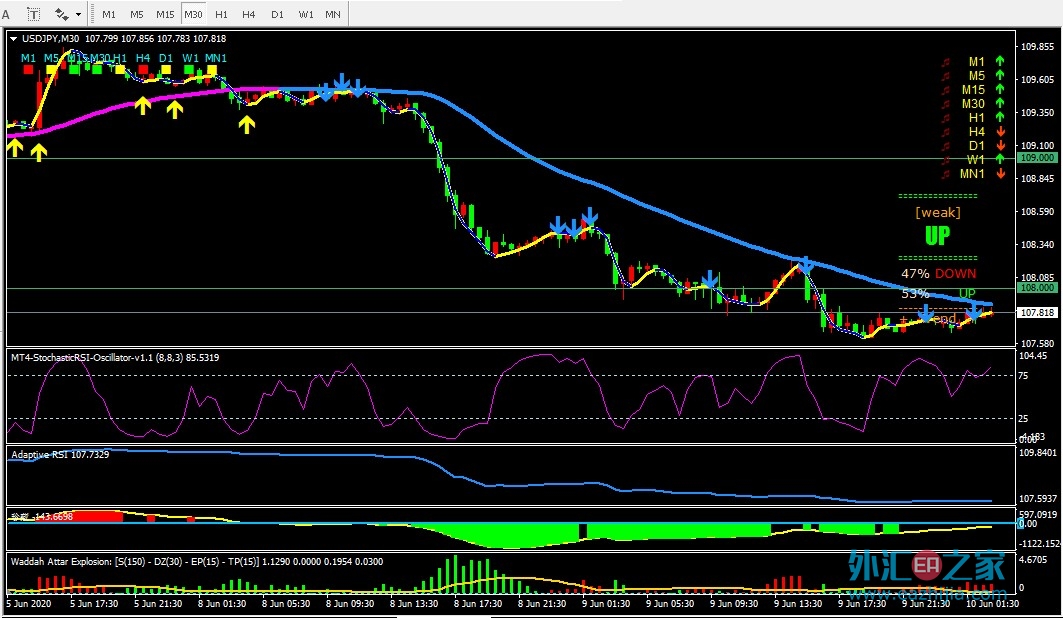Click the USDJPY,M30 chart title text

tap(51, 39)
